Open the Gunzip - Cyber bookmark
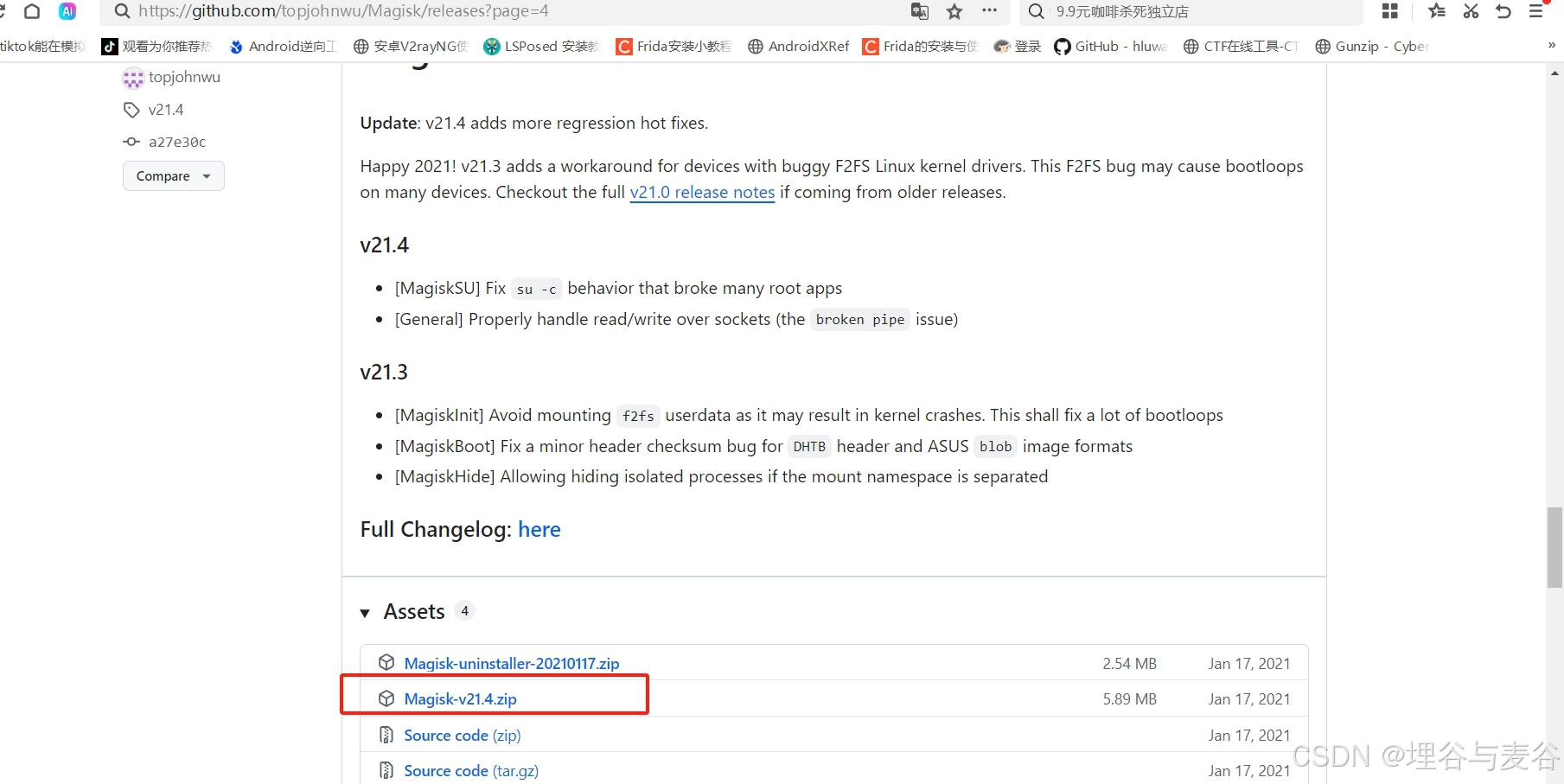 1372,47
